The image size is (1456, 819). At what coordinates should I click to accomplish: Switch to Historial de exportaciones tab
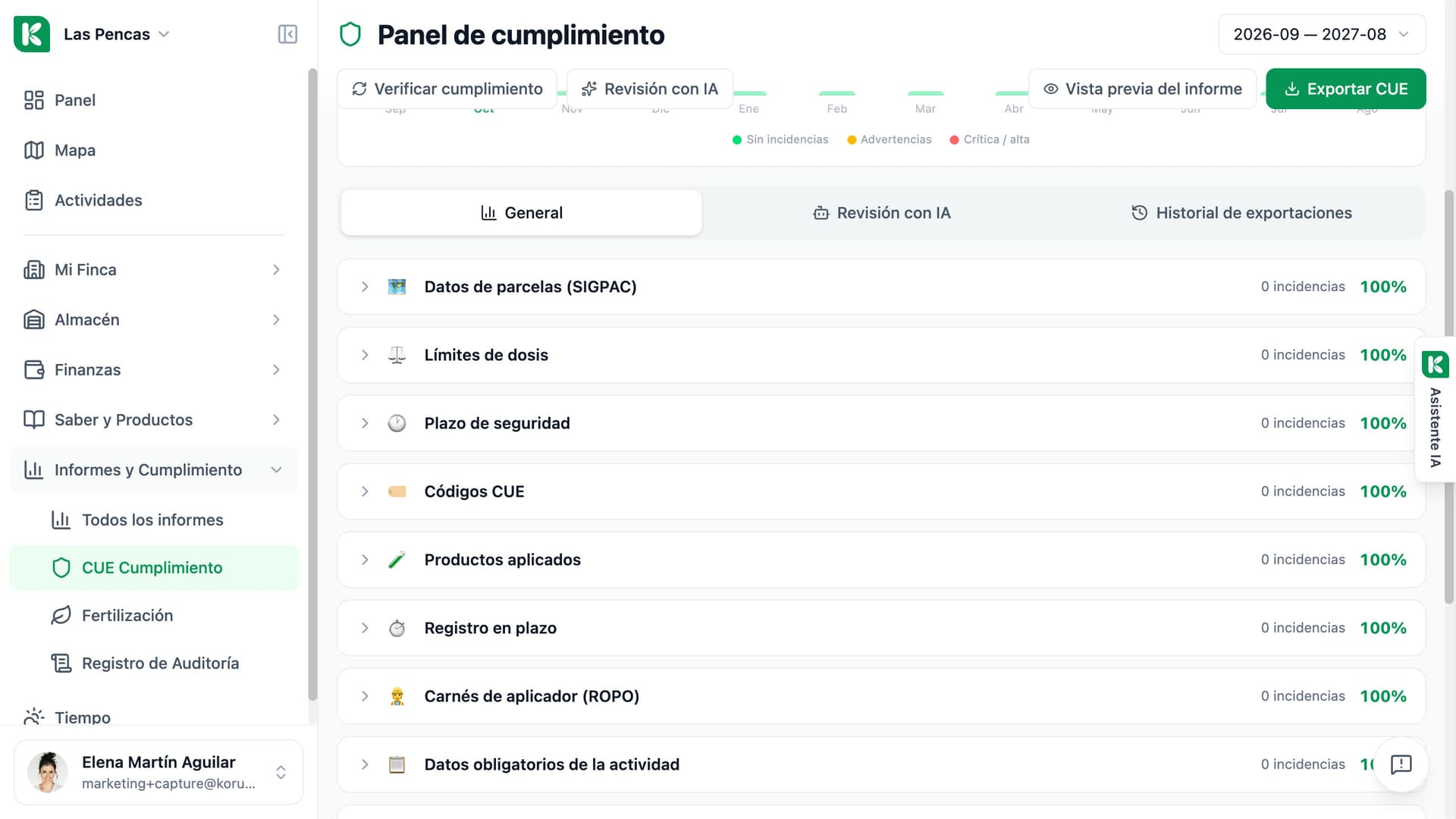pyautogui.click(x=1241, y=213)
